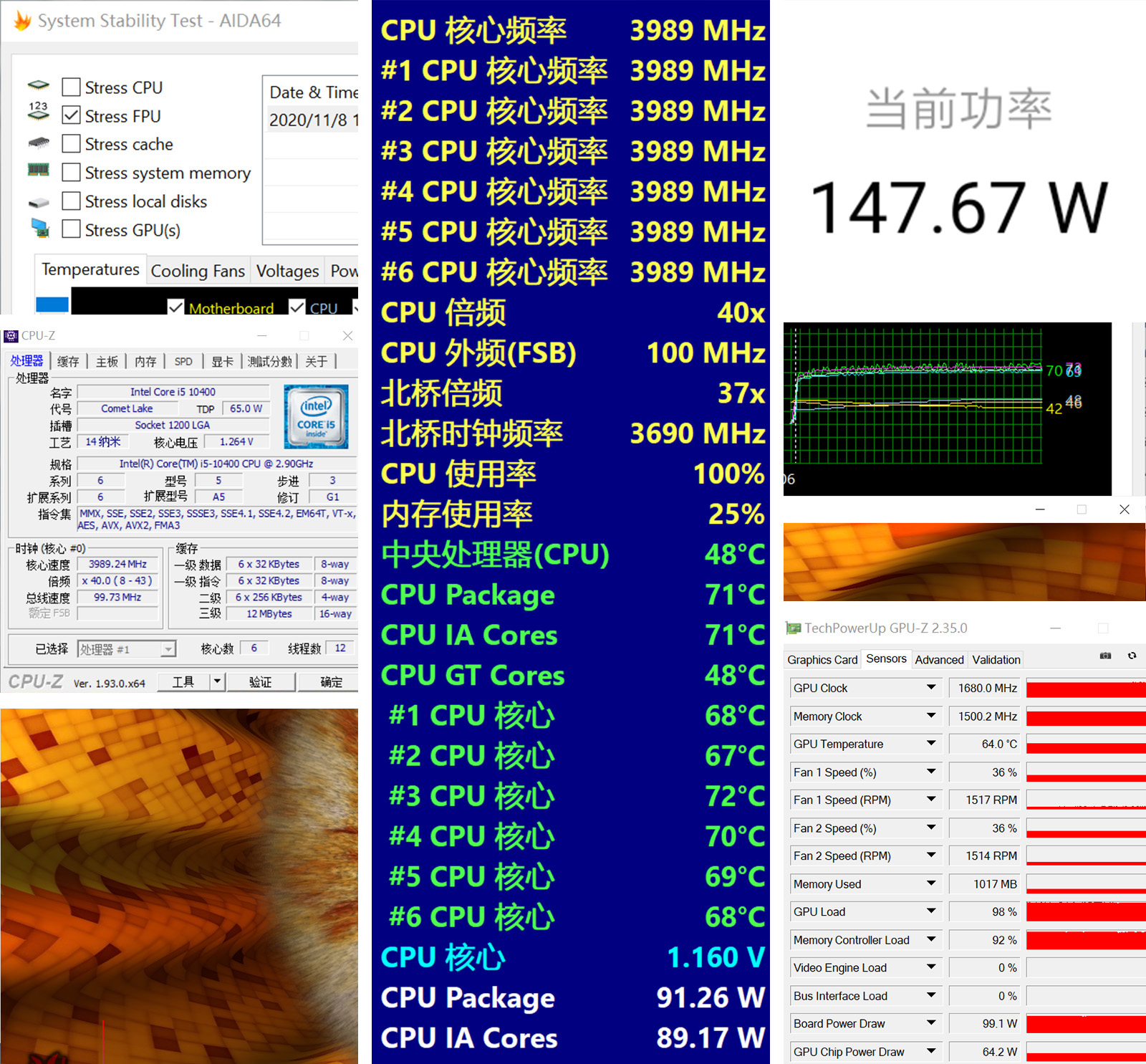Click the GPU-Z refresh icon
The width and height of the screenshot is (1146, 1064).
(1132, 656)
